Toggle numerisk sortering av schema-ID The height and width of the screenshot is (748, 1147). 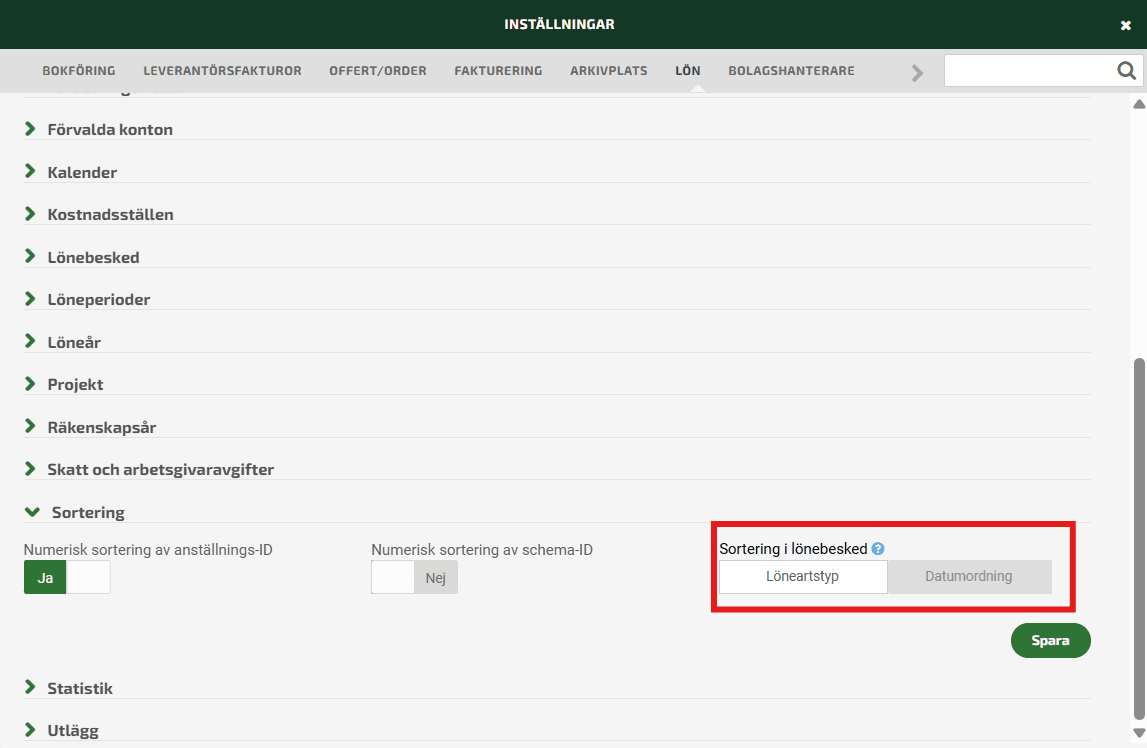(414, 578)
